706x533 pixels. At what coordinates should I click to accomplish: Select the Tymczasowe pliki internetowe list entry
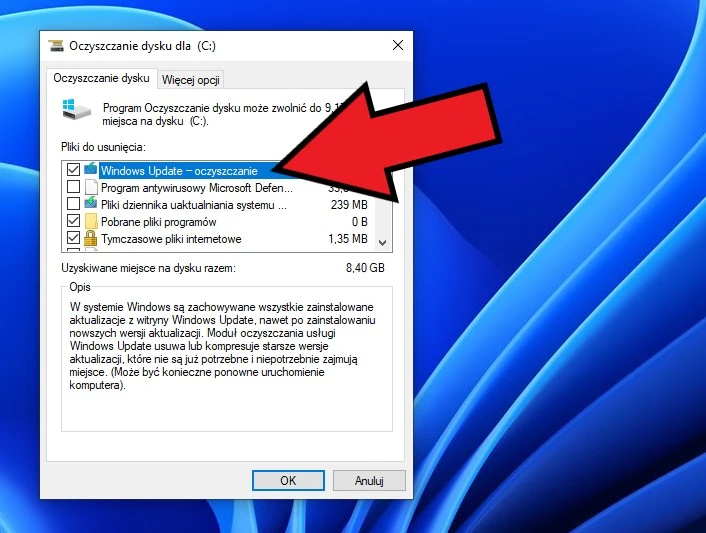[x=171, y=239]
